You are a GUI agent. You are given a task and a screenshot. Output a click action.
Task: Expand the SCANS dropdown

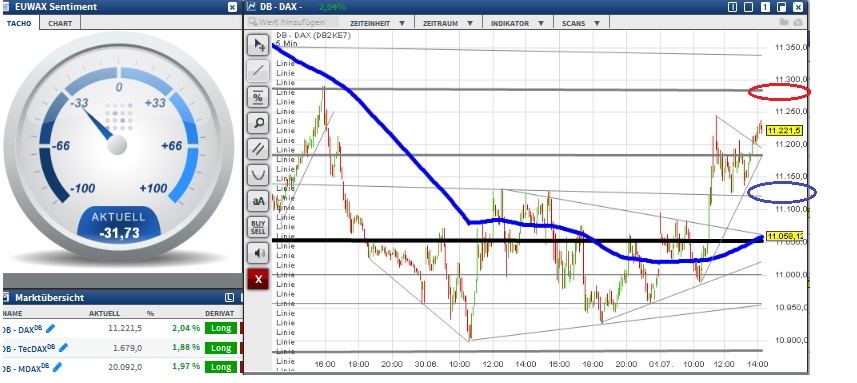pos(581,23)
